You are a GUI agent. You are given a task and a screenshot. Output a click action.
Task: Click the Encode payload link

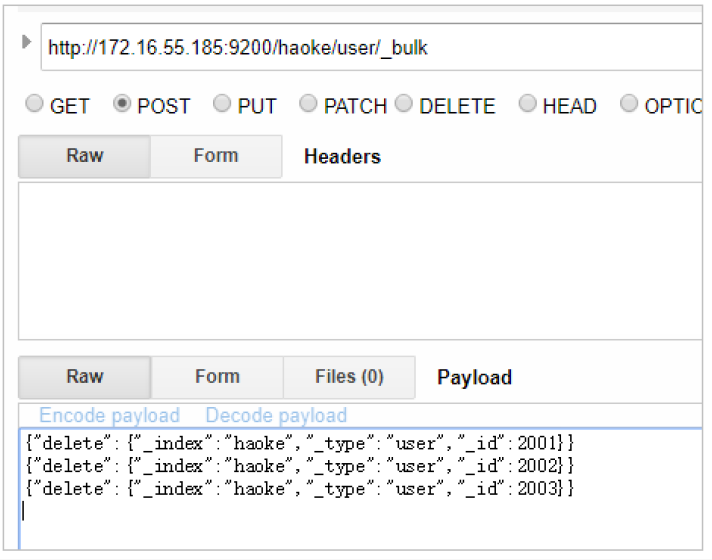pos(109,416)
